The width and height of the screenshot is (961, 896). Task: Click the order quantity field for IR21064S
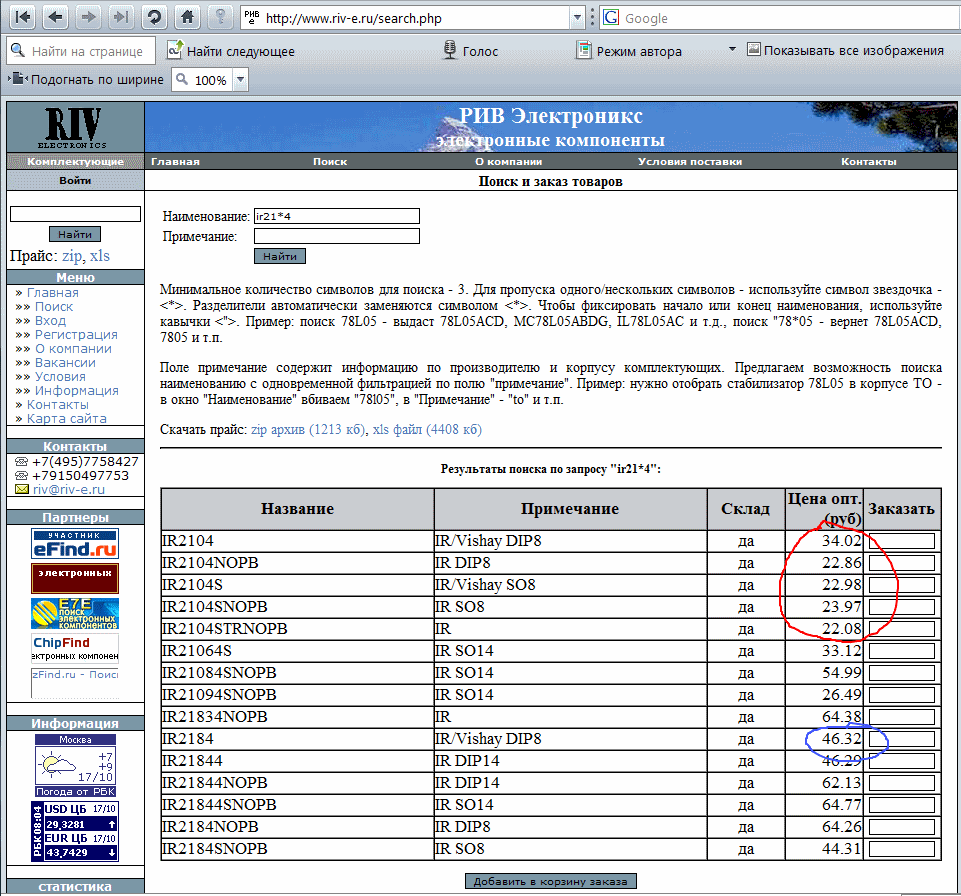(902, 651)
